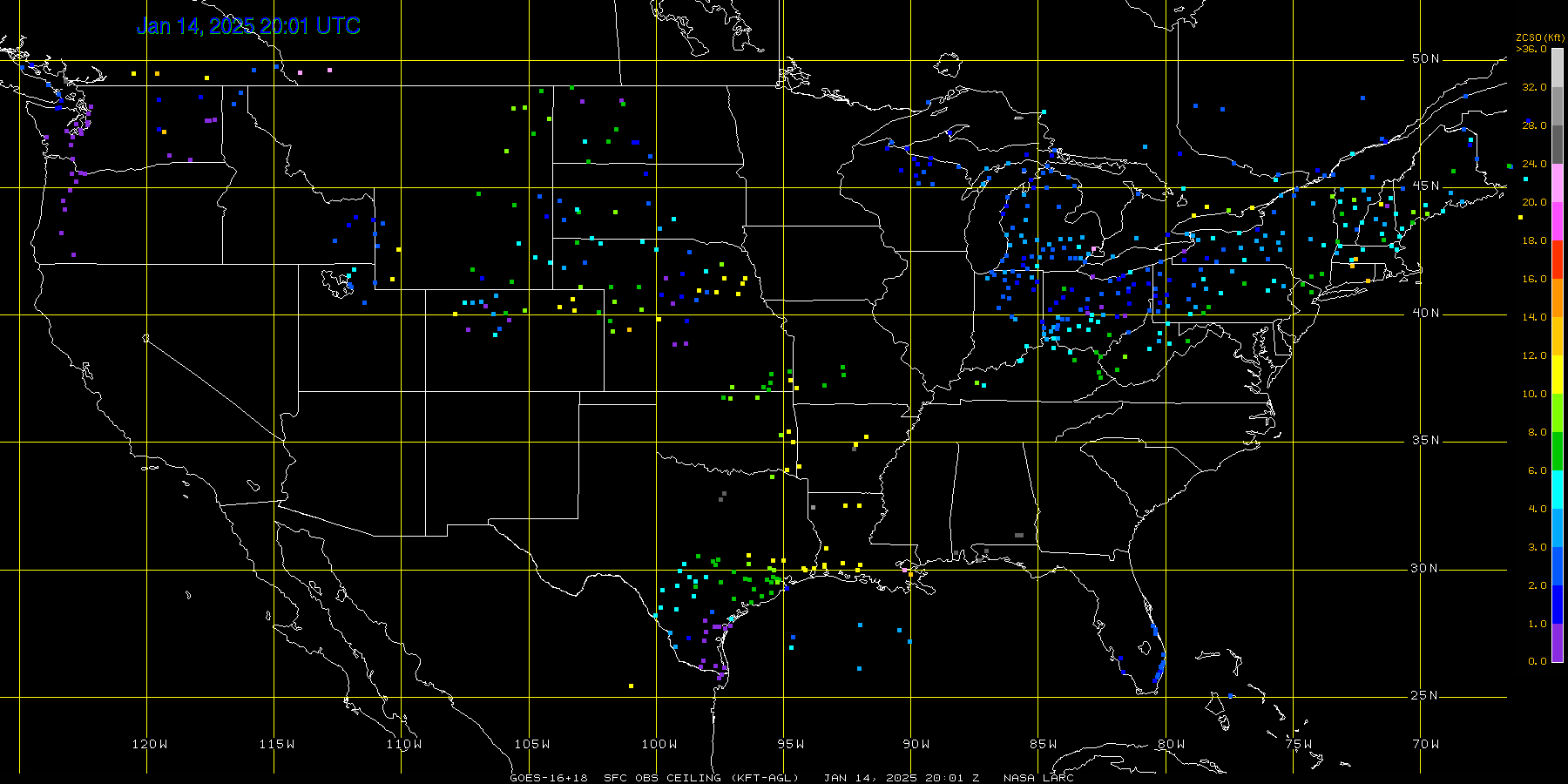The width and height of the screenshot is (1568, 784).
Task: Click the light pink 20.0–24.0 legend band
Action: coord(1558,183)
